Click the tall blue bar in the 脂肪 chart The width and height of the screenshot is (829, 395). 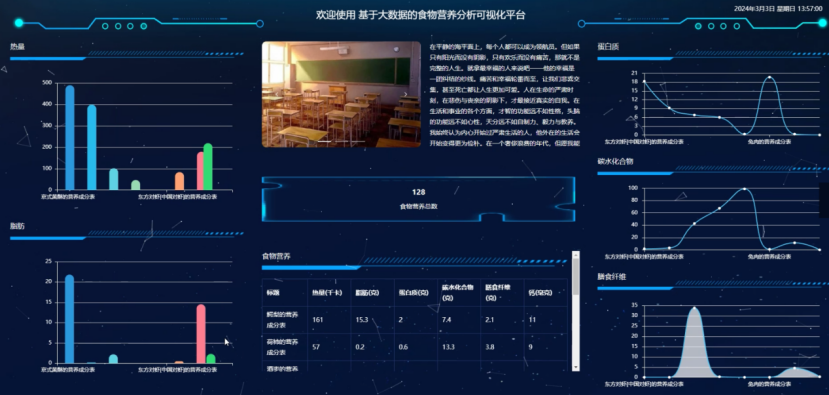[x=69, y=319]
